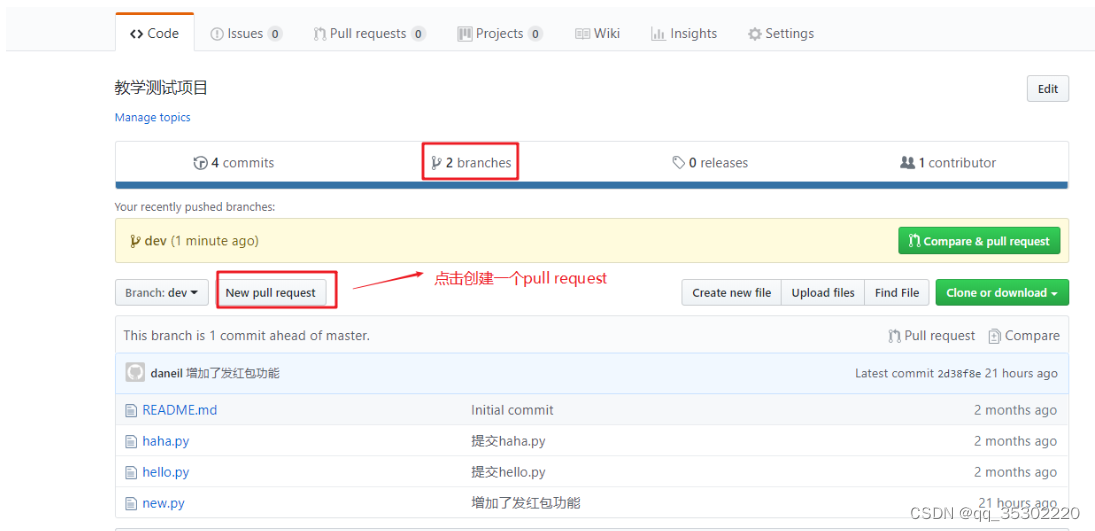Open the commit hash 2d38f8e
1095x531 pixels.
pos(959,373)
